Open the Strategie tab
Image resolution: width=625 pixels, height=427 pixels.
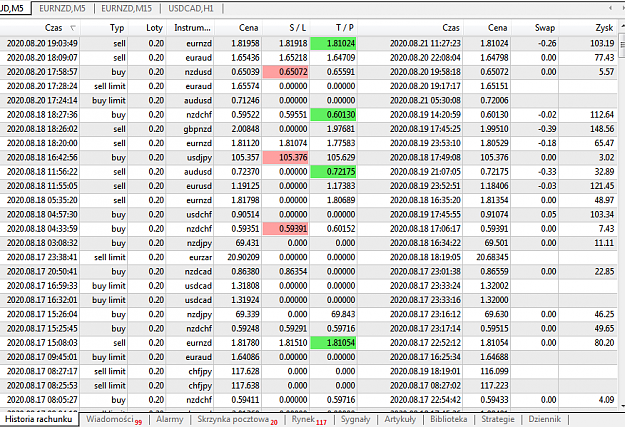[497, 419]
